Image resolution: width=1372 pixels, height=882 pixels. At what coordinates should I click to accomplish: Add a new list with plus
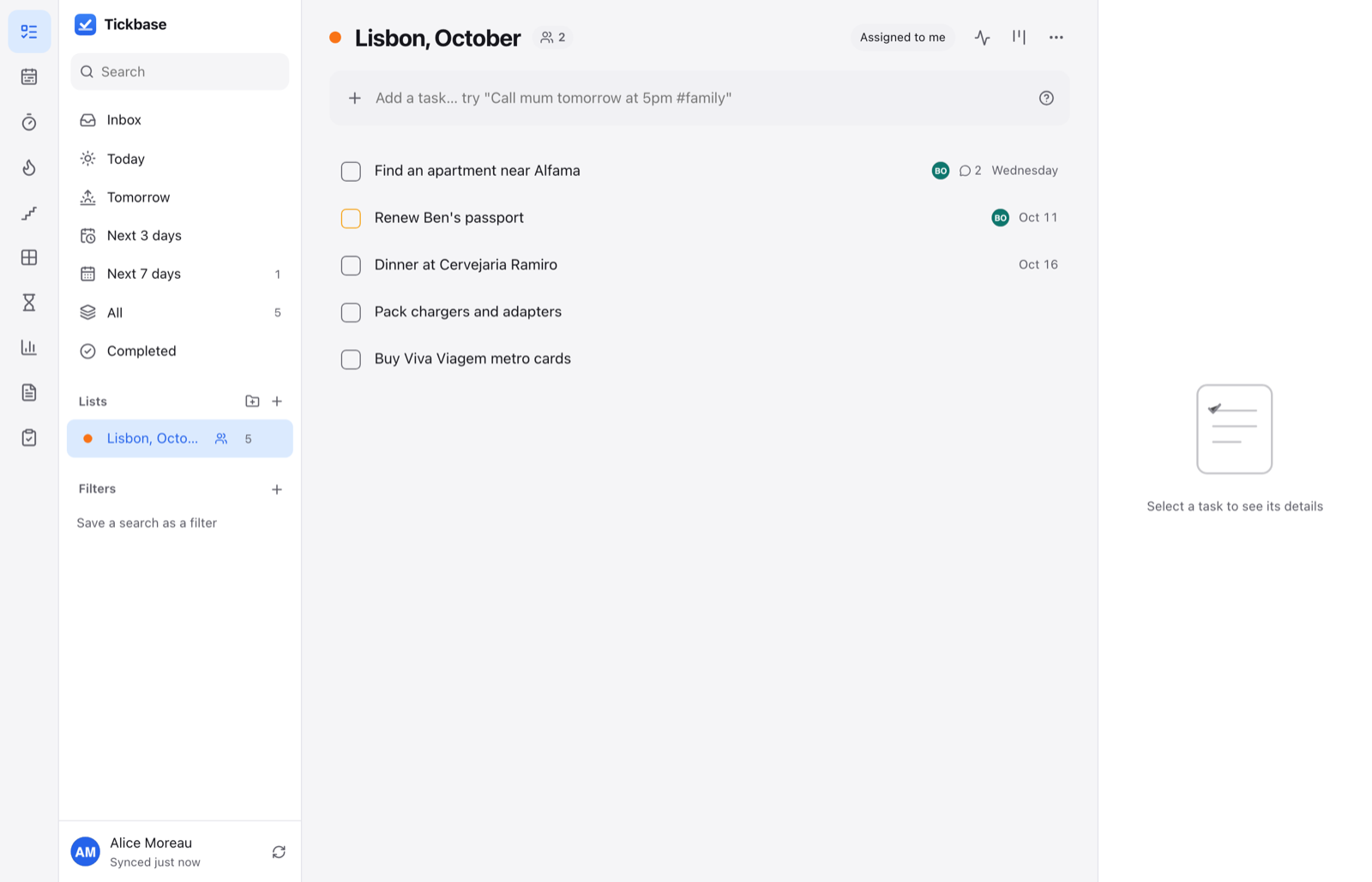point(277,401)
